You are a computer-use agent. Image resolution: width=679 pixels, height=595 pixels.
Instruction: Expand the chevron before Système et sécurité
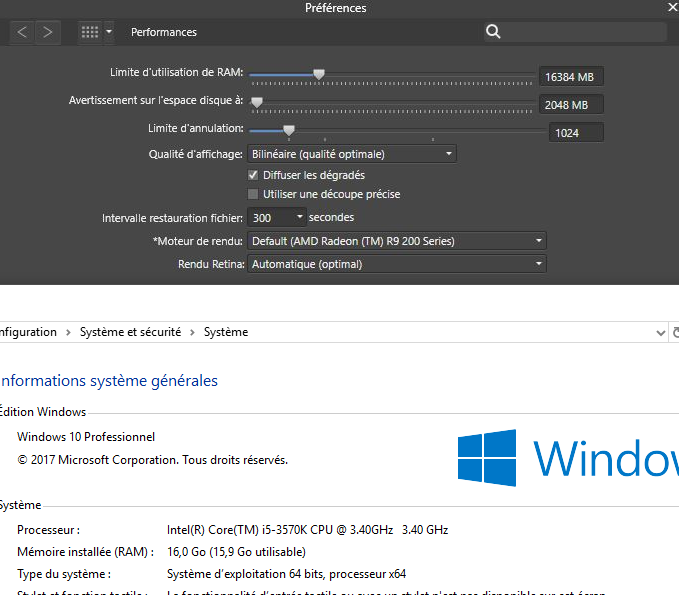tap(68, 333)
